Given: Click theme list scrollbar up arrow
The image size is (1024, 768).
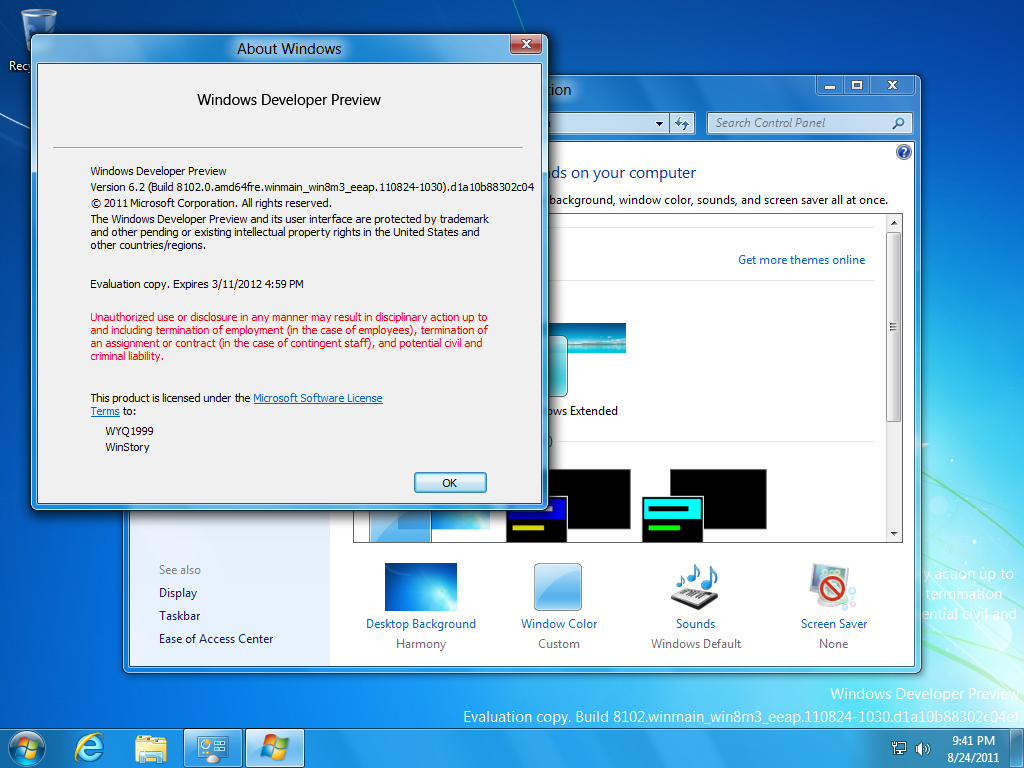Looking at the screenshot, I should (x=894, y=223).
